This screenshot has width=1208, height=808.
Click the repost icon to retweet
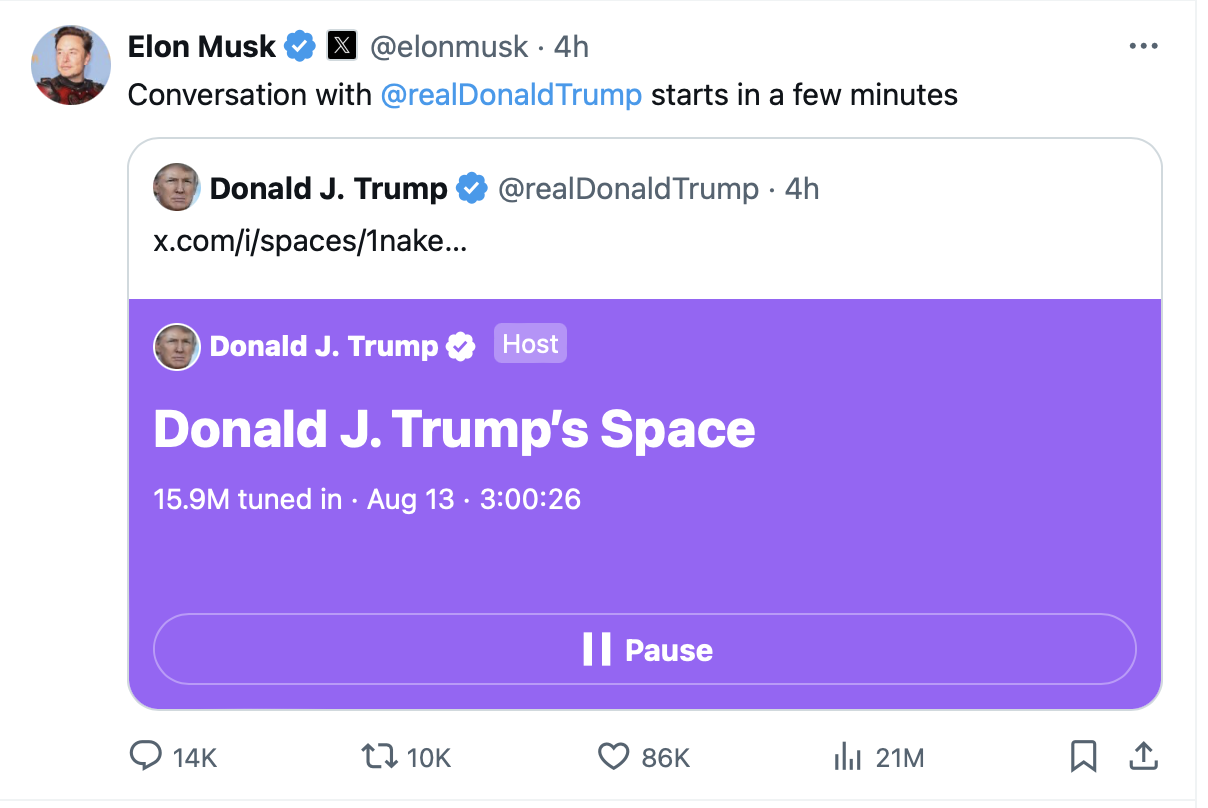coord(379,757)
